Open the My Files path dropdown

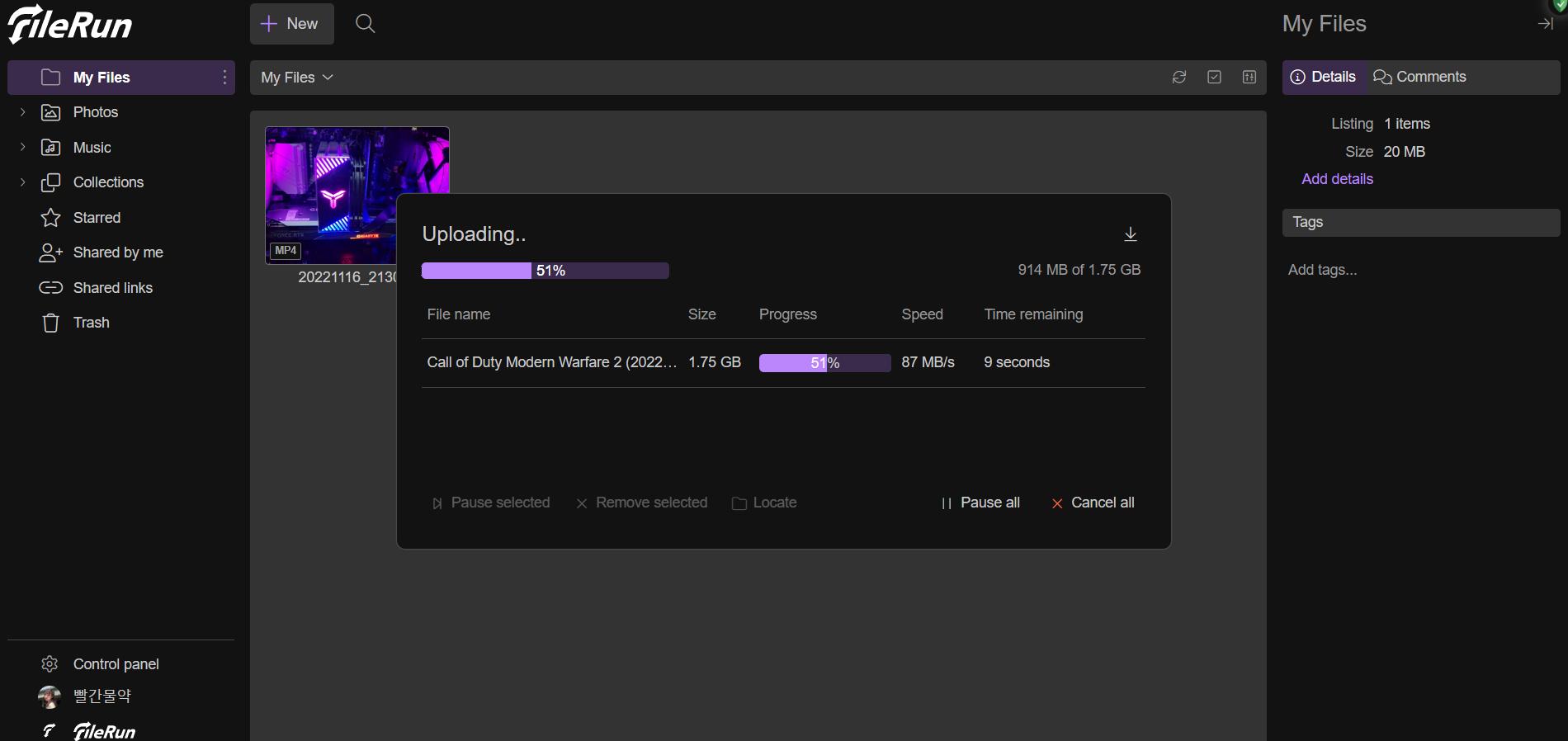(297, 78)
